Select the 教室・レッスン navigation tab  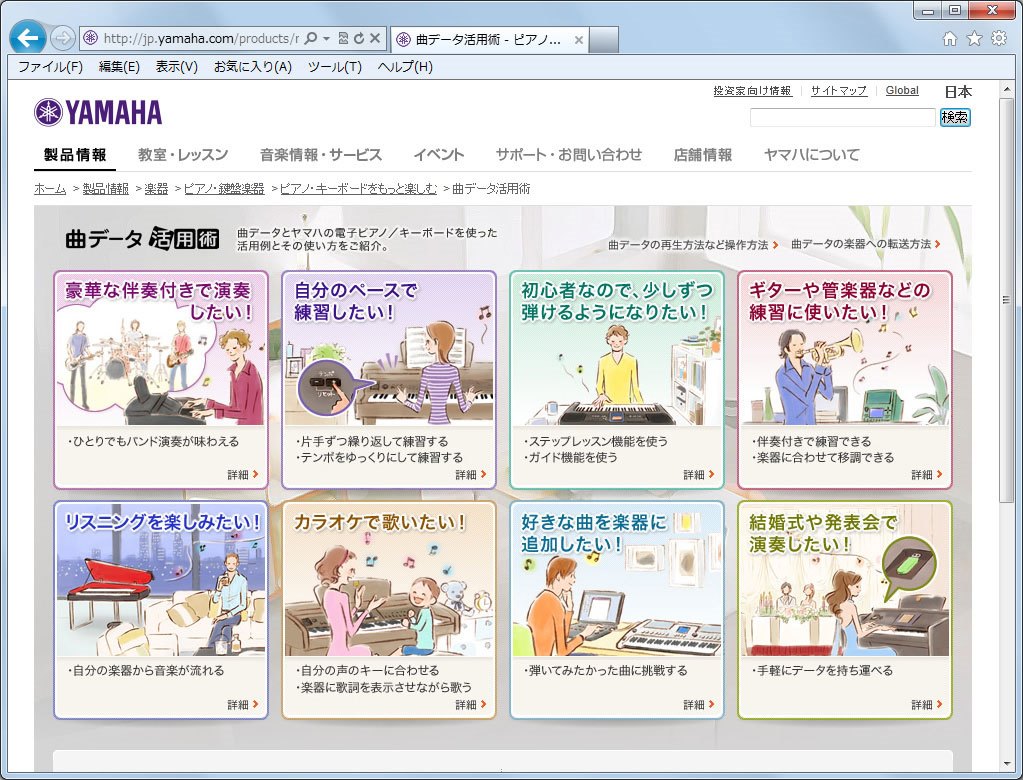tap(183, 155)
